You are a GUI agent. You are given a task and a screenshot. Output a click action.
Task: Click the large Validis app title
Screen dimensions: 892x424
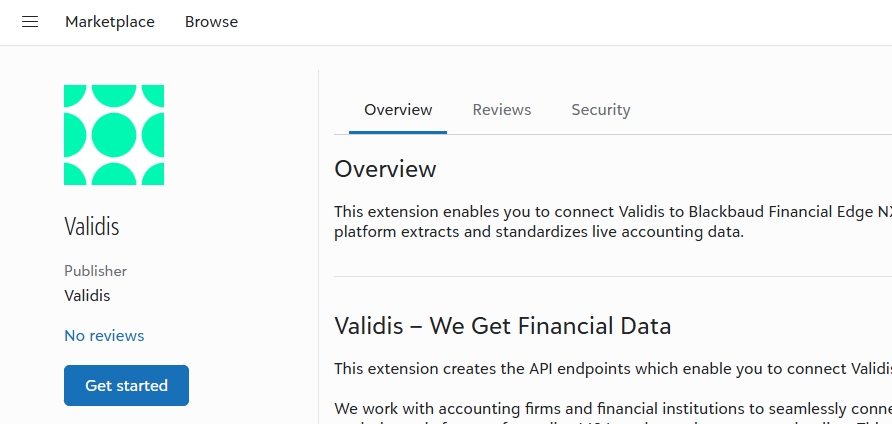click(x=92, y=227)
